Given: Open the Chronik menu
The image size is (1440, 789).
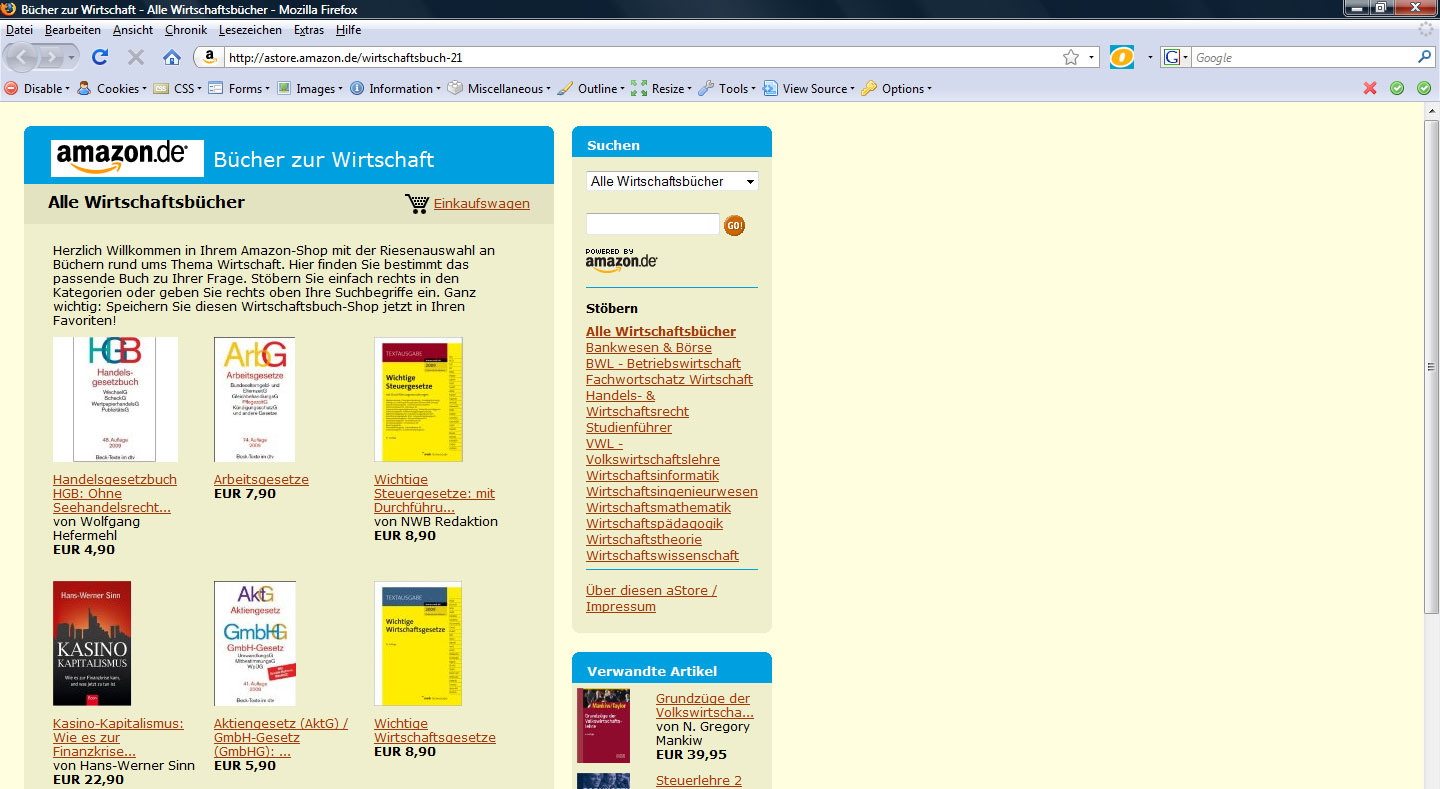Looking at the screenshot, I should click(186, 30).
